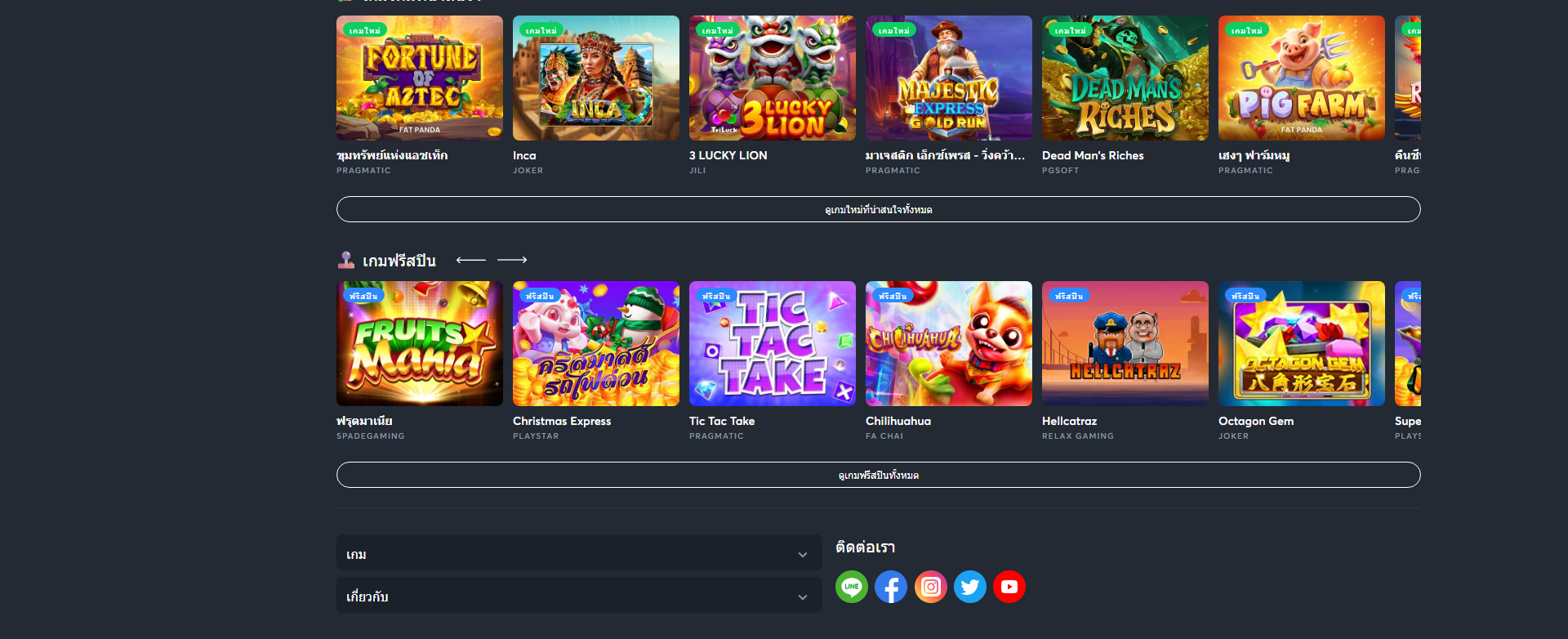The width and height of the screenshot is (1568, 639).
Task: Click the RELAX GAMING provider label
Action: click(1078, 436)
